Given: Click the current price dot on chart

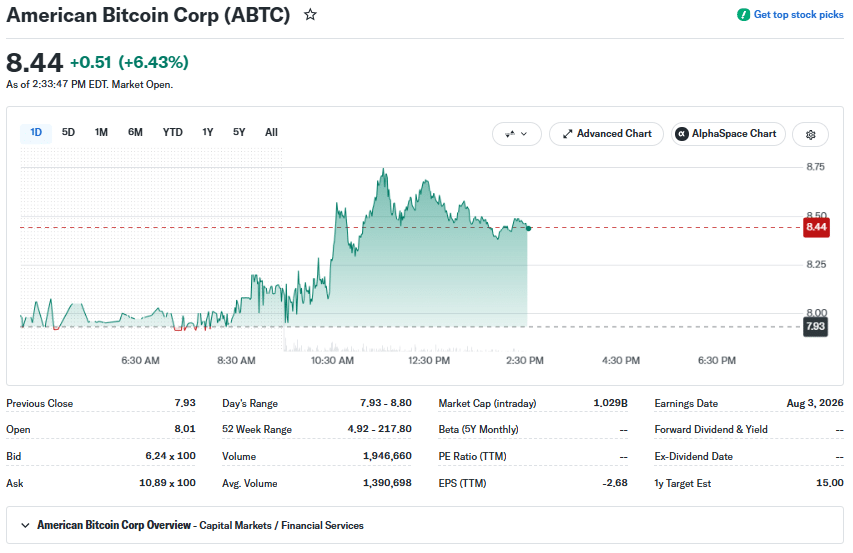Looking at the screenshot, I should 528,228.
